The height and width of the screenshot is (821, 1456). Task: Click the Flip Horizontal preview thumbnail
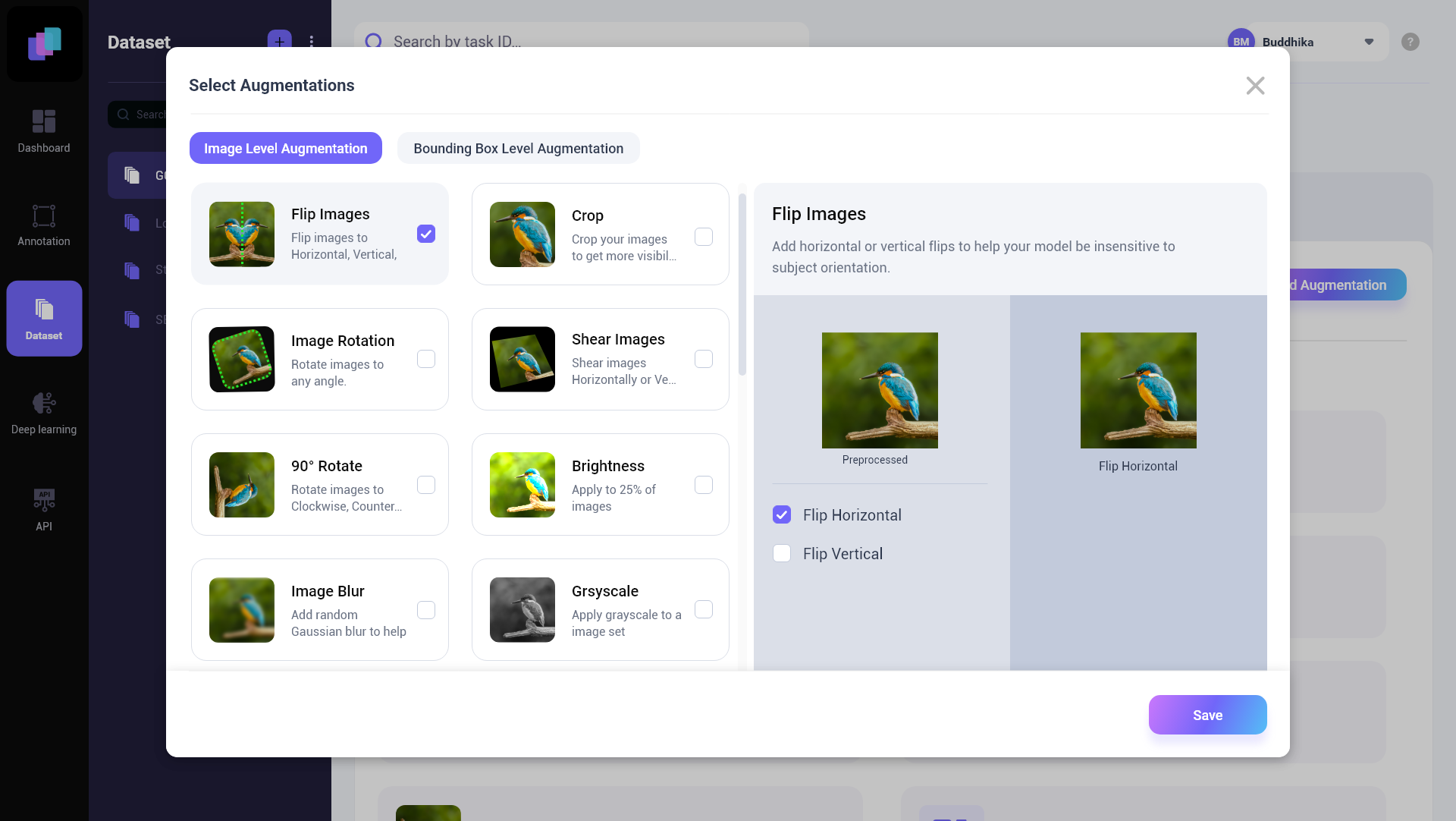pyautogui.click(x=1137, y=390)
